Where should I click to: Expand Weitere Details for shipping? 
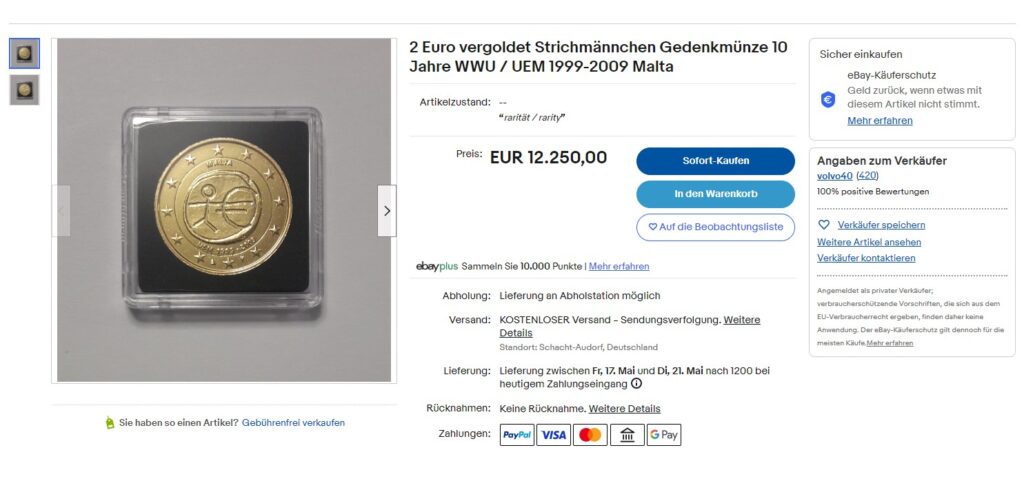pyautogui.click(x=630, y=327)
